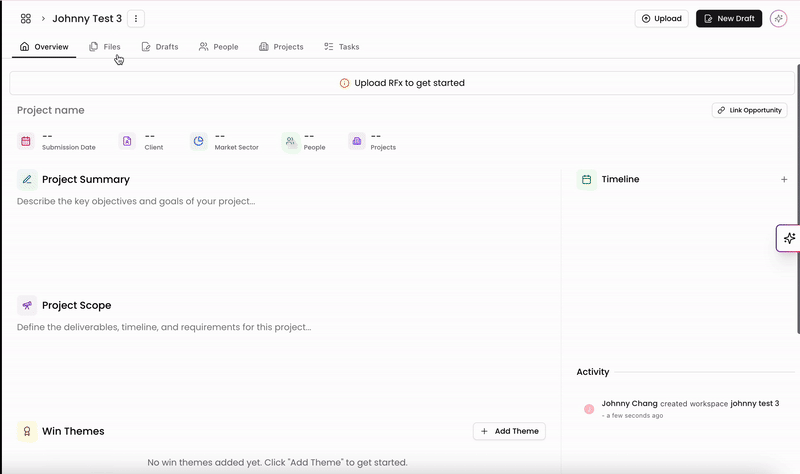Image resolution: width=800 pixels, height=474 pixels.
Task: Open the three-dot menu beside Johnny Test 3
Action: [136, 18]
